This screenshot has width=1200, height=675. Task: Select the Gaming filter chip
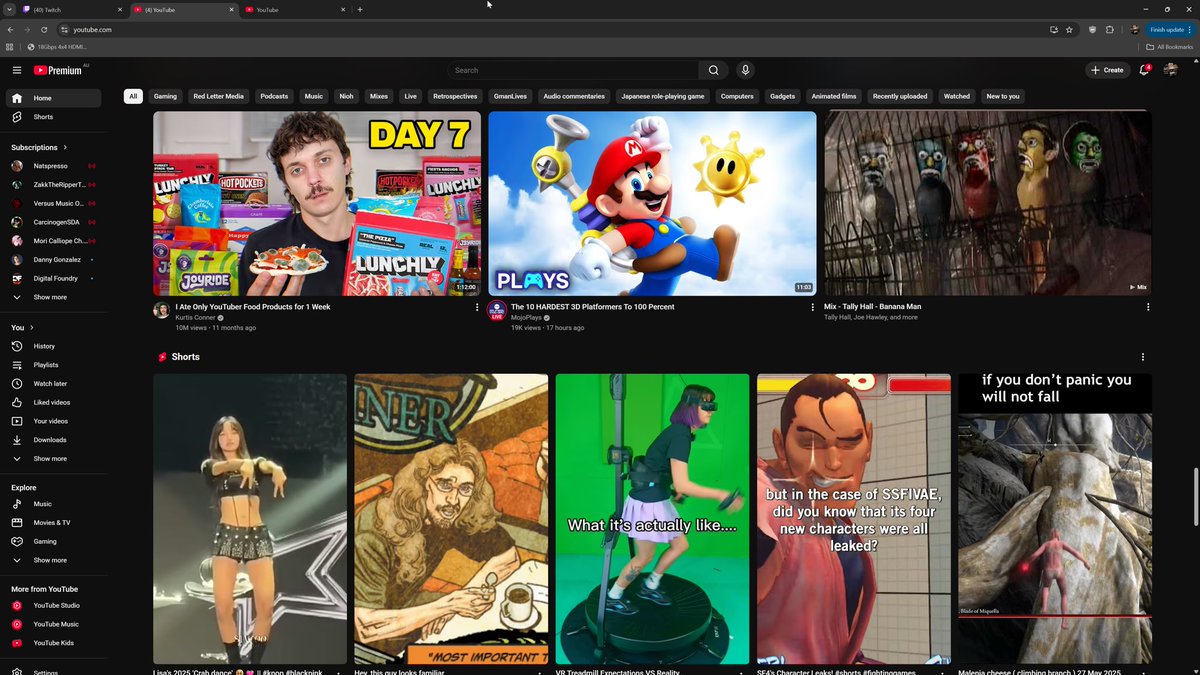(165, 96)
